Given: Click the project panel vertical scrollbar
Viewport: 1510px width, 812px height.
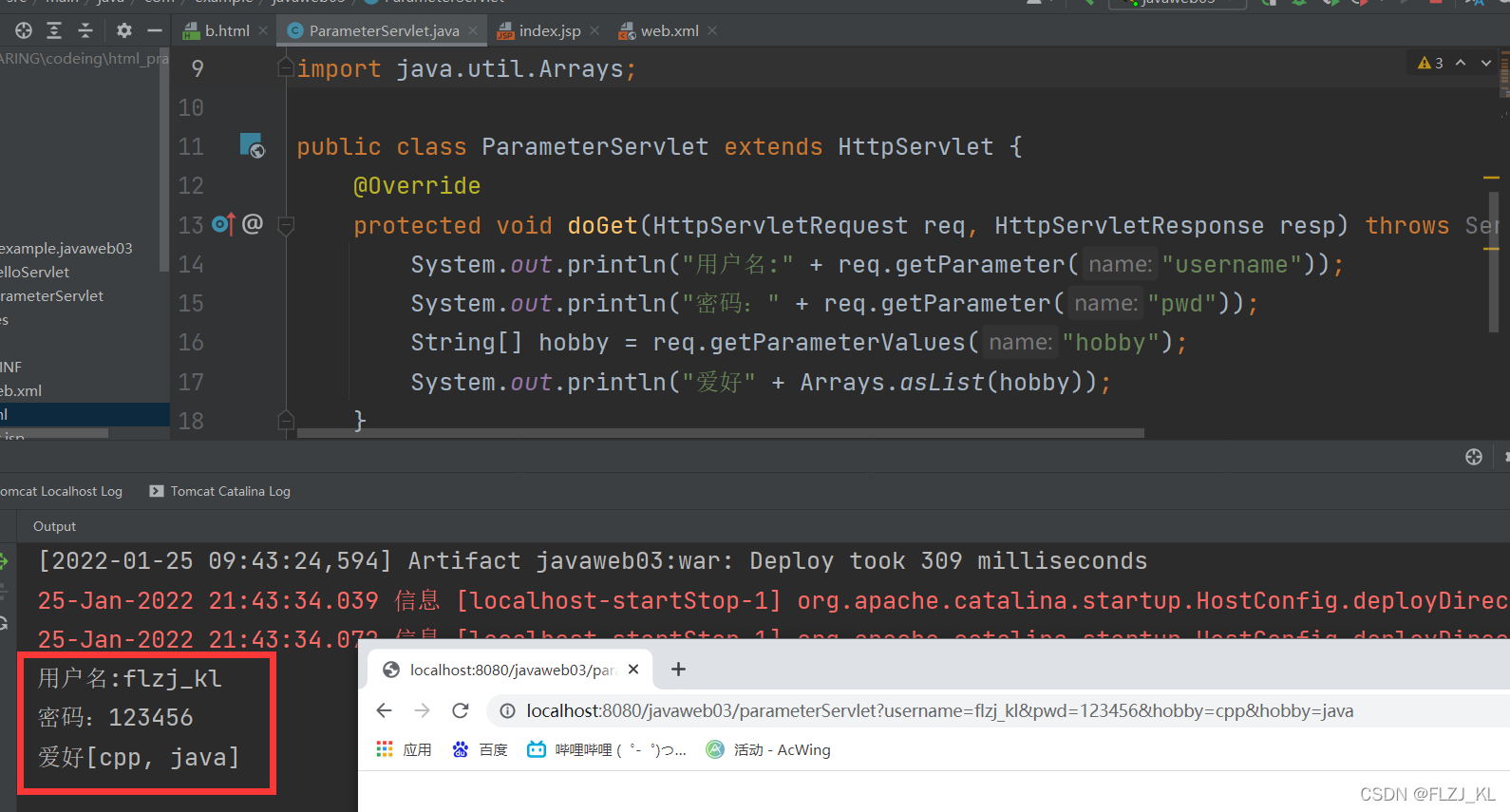Looking at the screenshot, I should coord(164,161).
